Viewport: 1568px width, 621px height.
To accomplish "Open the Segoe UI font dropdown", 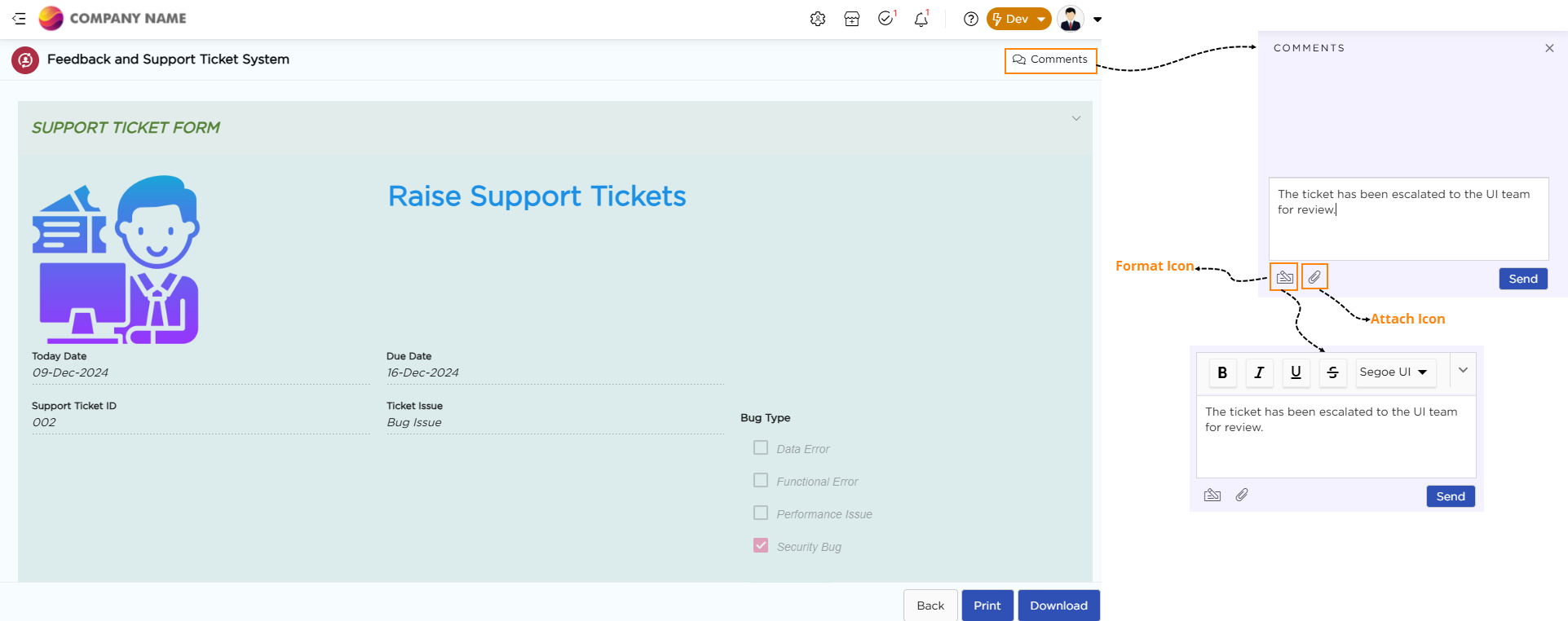I will (1393, 372).
